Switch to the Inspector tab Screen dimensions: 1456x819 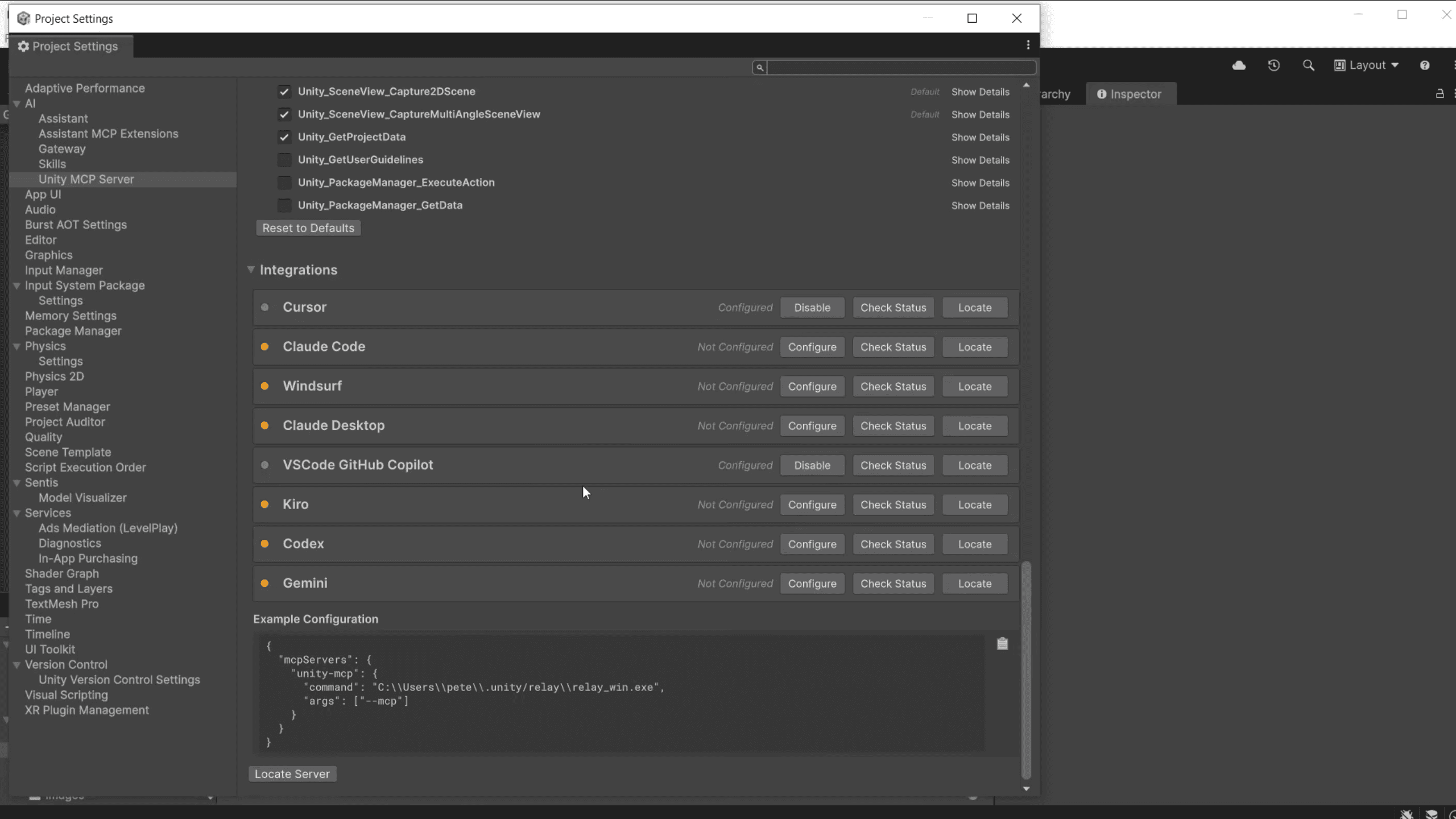1130,94
